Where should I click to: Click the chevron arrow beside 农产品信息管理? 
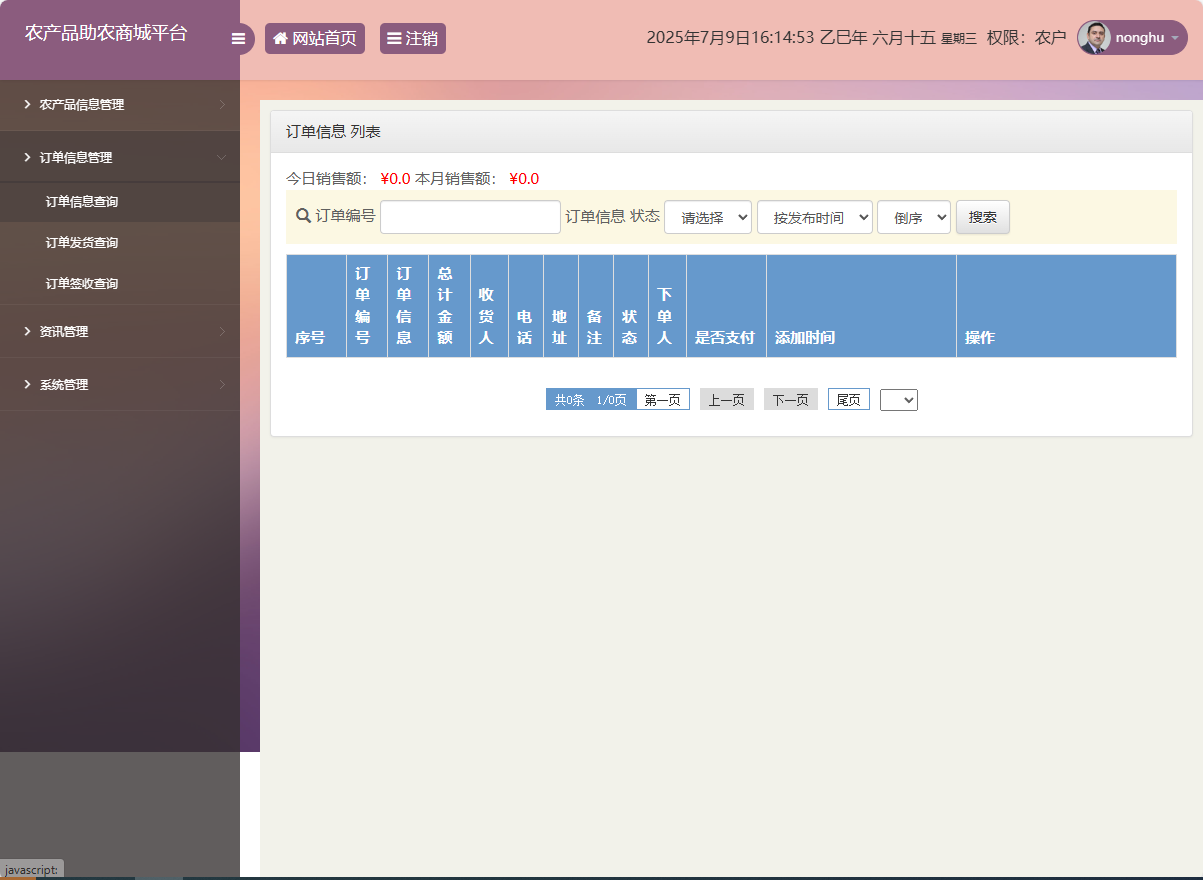click(x=224, y=104)
